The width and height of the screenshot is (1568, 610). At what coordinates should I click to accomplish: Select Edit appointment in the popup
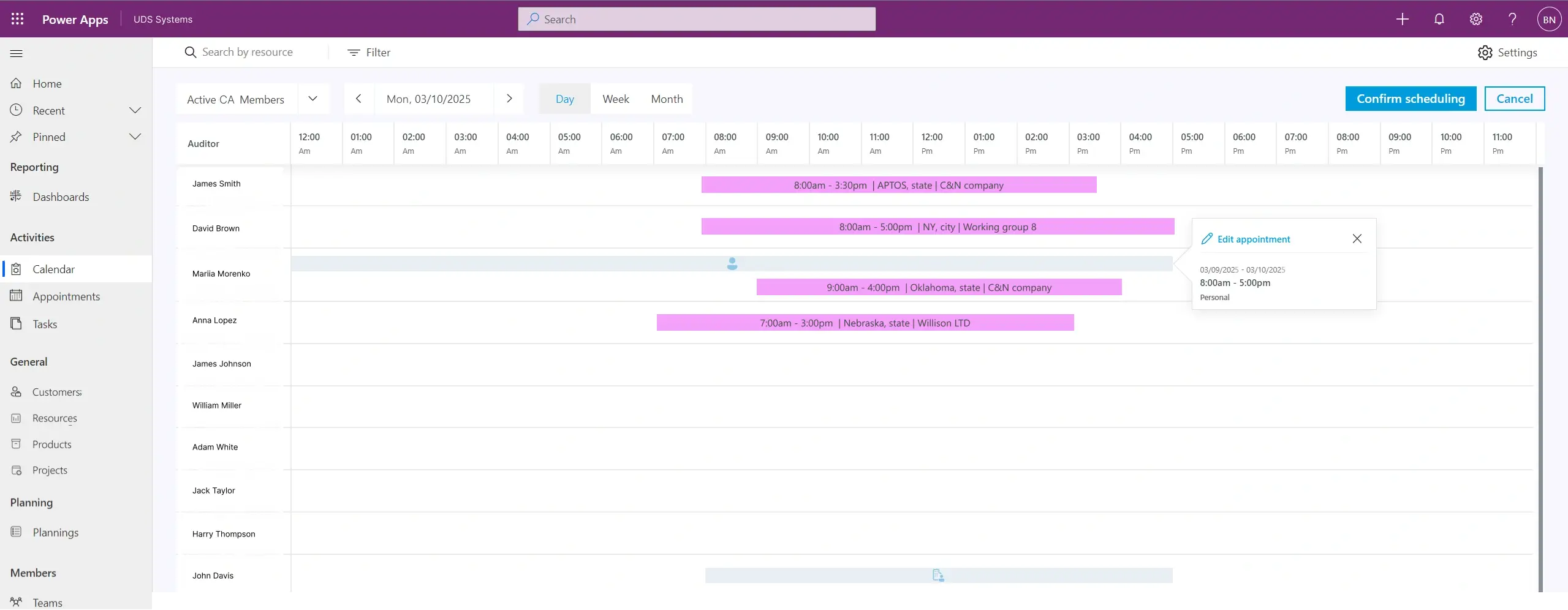pos(1253,239)
